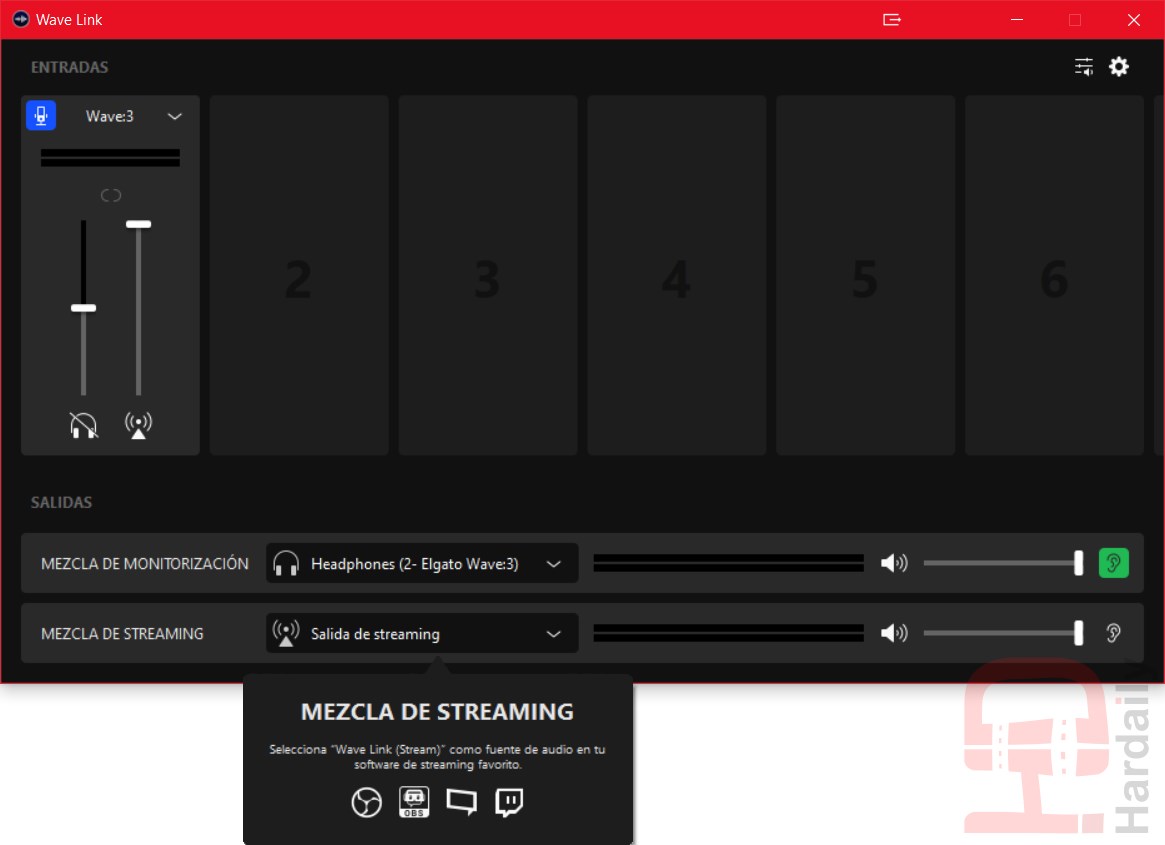
Task: Toggle the Wave:3 monitor mix headphone mute
Action: click(84, 425)
